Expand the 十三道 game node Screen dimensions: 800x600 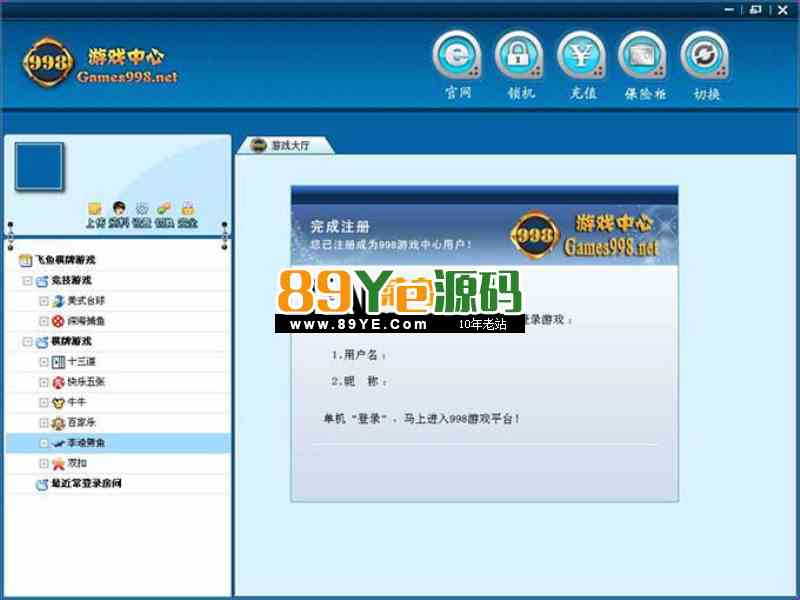pos(44,361)
